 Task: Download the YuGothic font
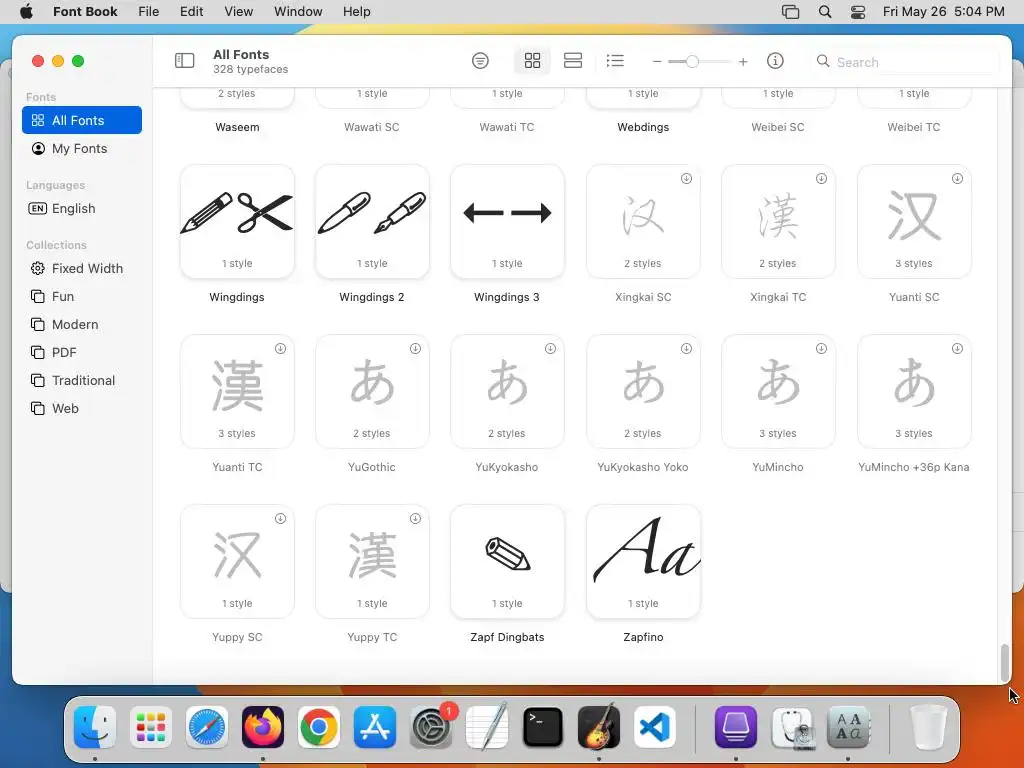[x=415, y=349]
